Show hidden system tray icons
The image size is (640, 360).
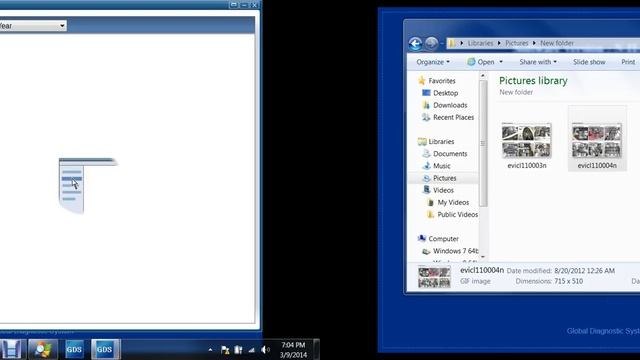coord(210,350)
